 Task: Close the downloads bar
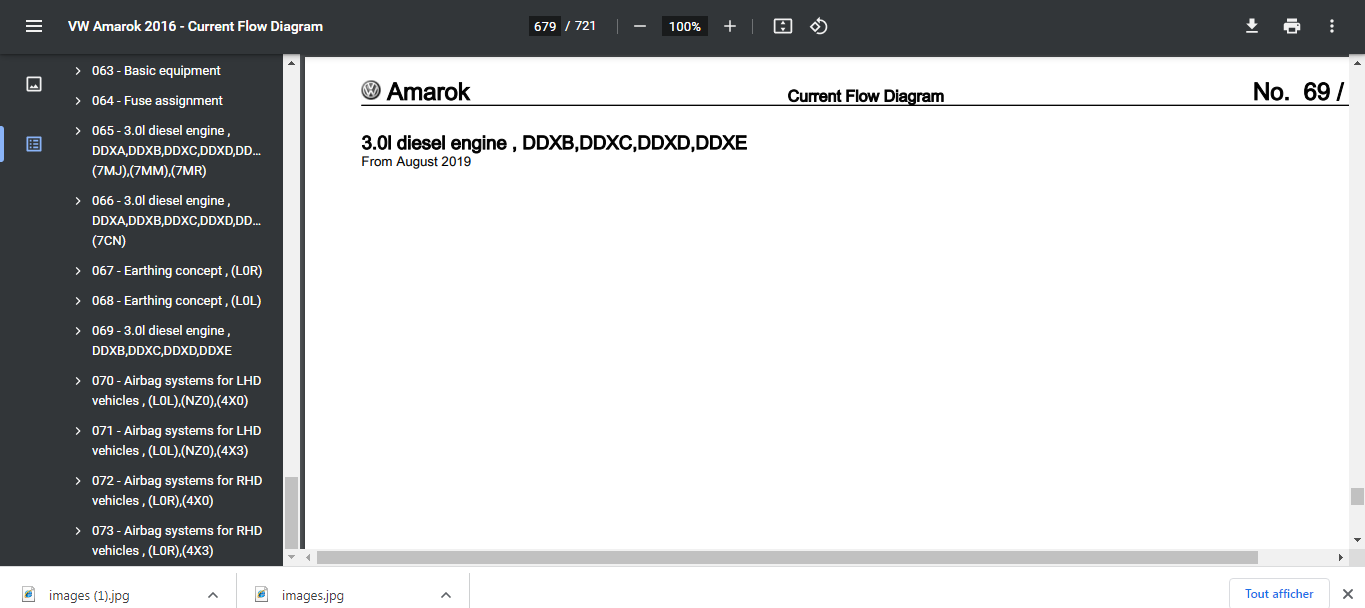coord(1347,594)
